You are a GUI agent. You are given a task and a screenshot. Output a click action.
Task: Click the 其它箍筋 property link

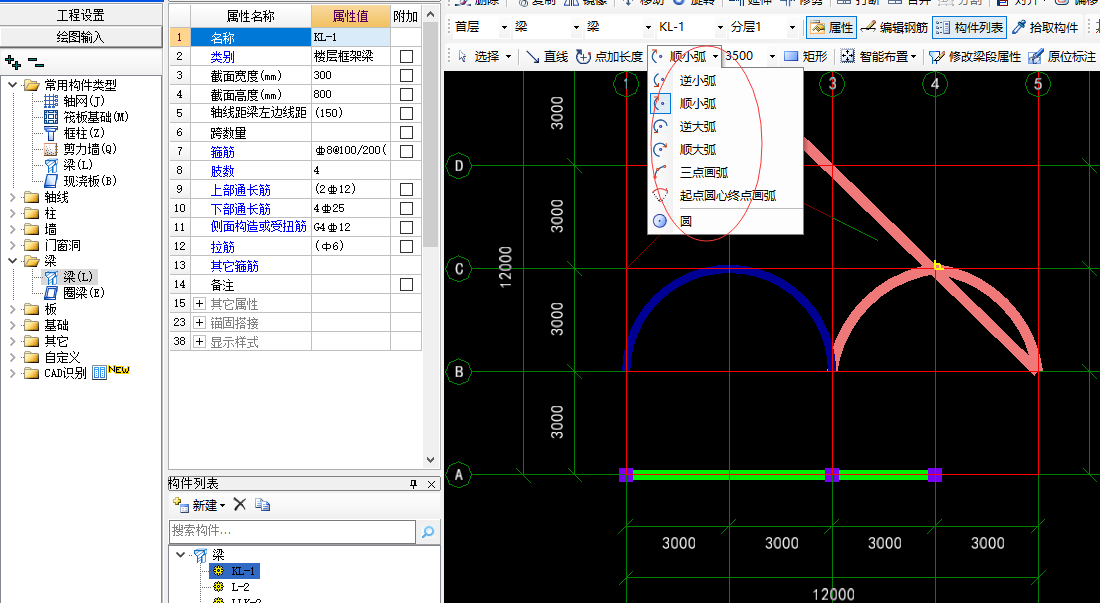coord(234,266)
